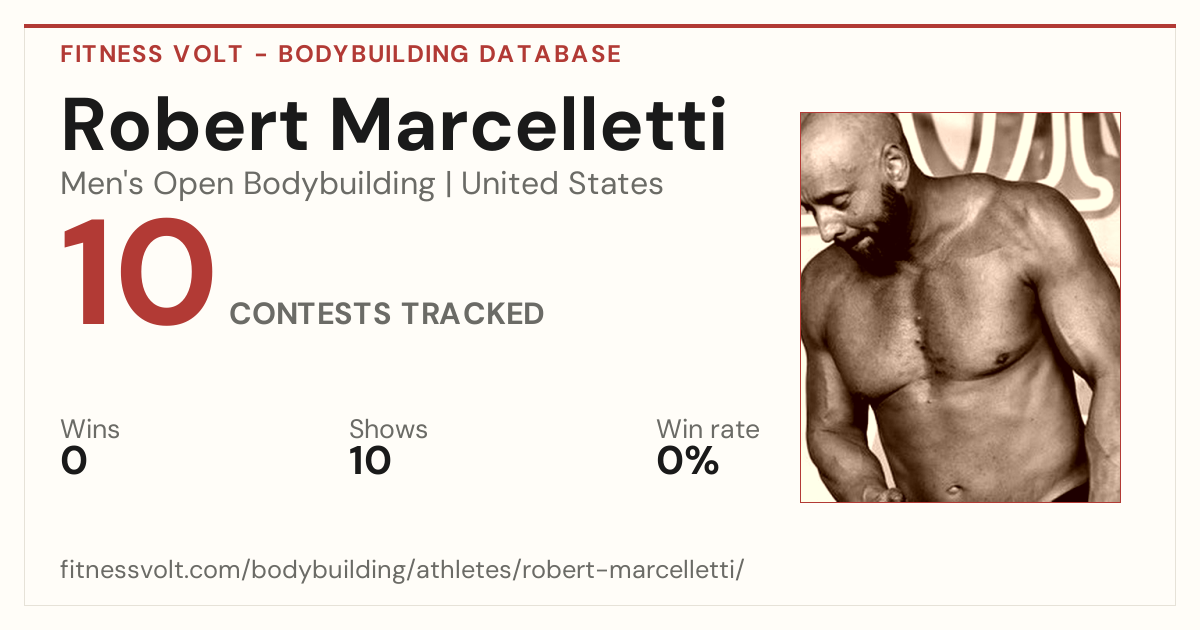Select the Contests Tracked label
Image resolution: width=1200 pixels, height=630 pixels.
[387, 314]
